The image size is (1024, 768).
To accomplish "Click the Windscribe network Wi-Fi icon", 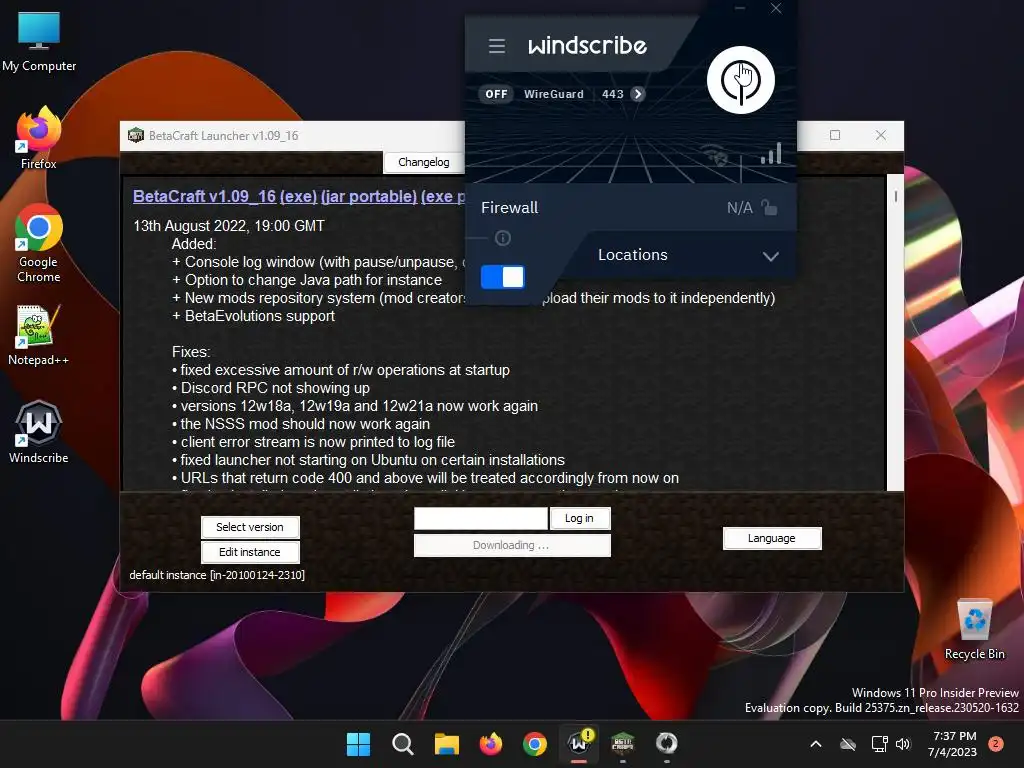I will (716, 155).
